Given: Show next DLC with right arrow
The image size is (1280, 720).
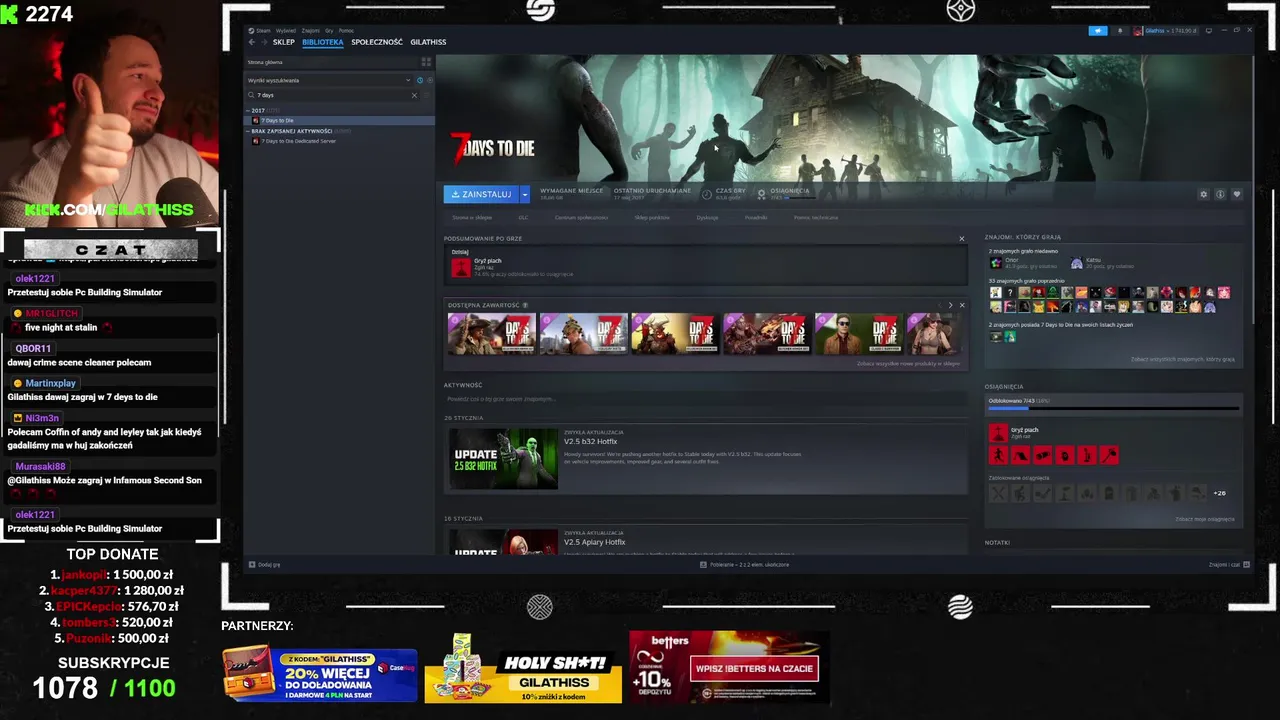Looking at the screenshot, I should click(x=950, y=305).
